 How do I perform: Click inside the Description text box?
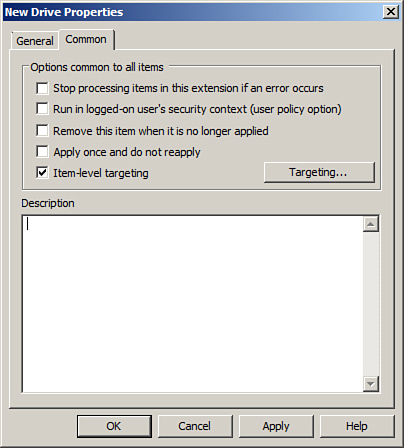pyautogui.click(x=192, y=304)
